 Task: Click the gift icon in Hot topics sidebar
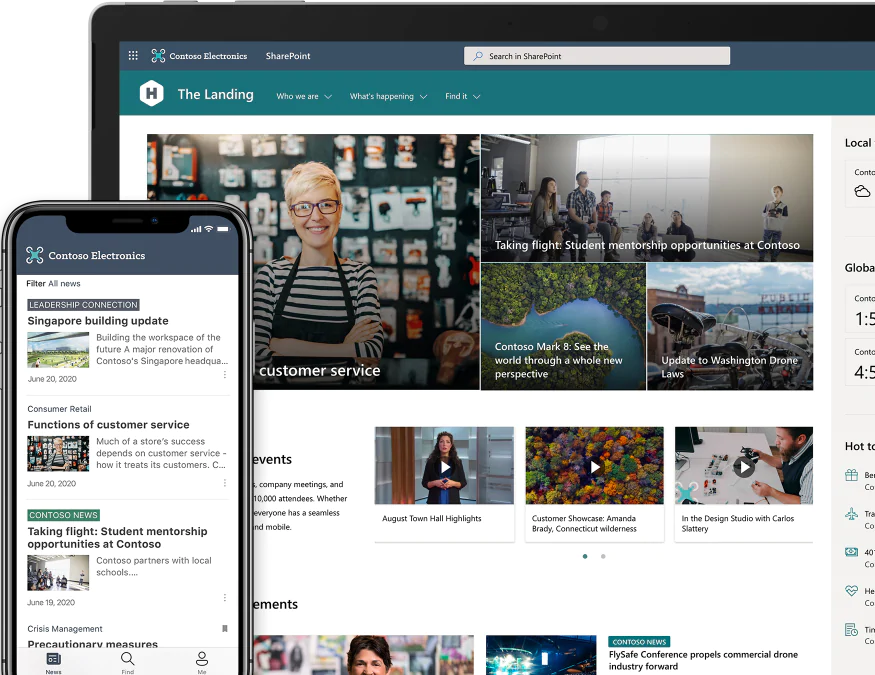[x=850, y=473]
